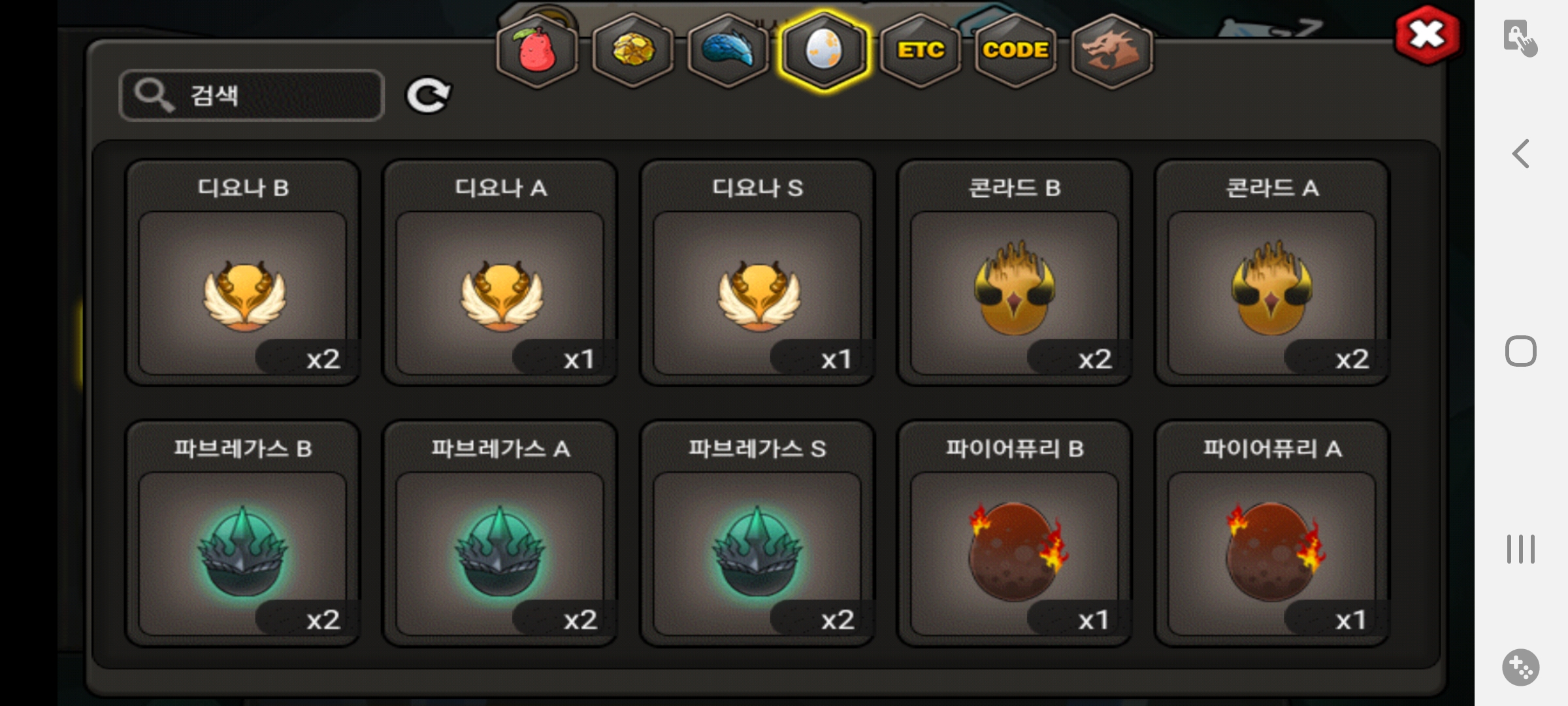This screenshot has height=706, width=1568.
Task: Choose the 콘라드 B egg item
Action: coord(1015,273)
